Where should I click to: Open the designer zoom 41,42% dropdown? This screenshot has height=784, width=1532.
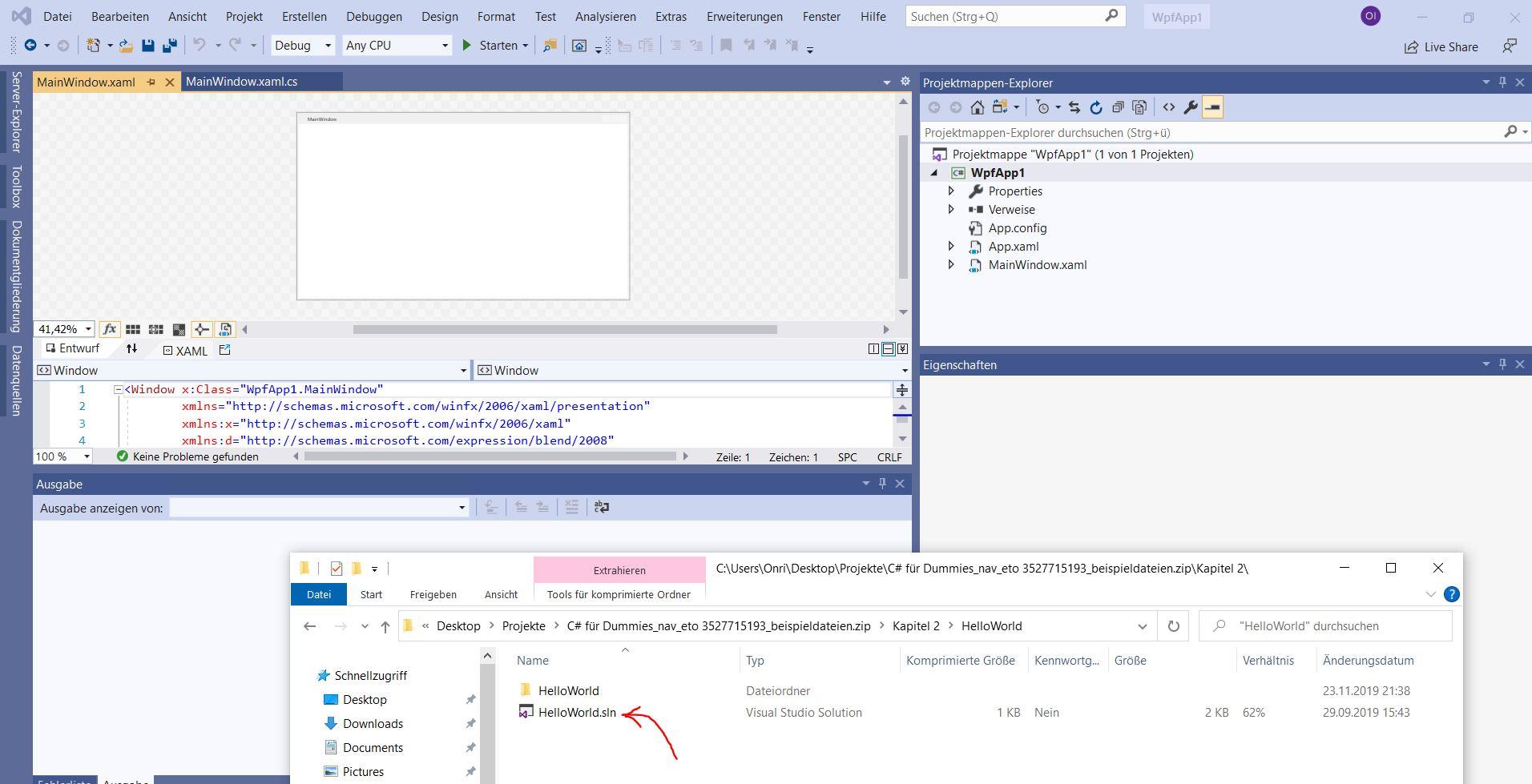click(64, 329)
